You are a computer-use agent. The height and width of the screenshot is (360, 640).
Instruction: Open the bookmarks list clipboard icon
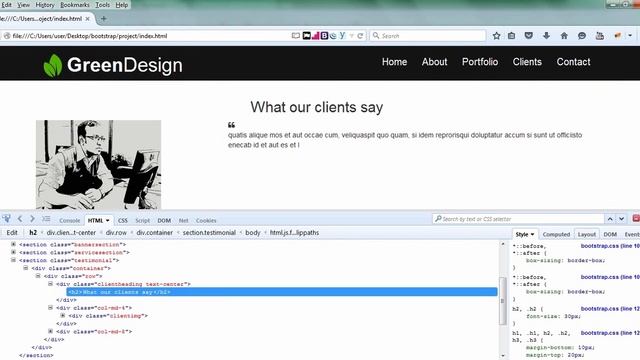click(x=511, y=36)
